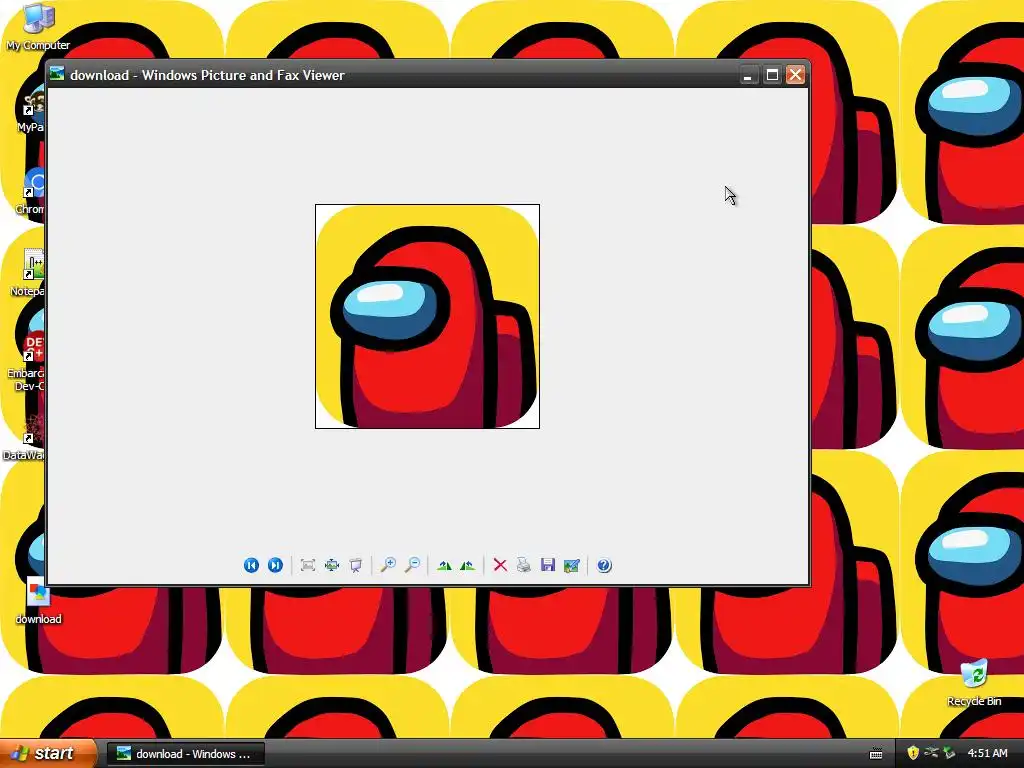Save a copy using floppy icon
This screenshot has width=1024, height=768.
[x=548, y=566]
